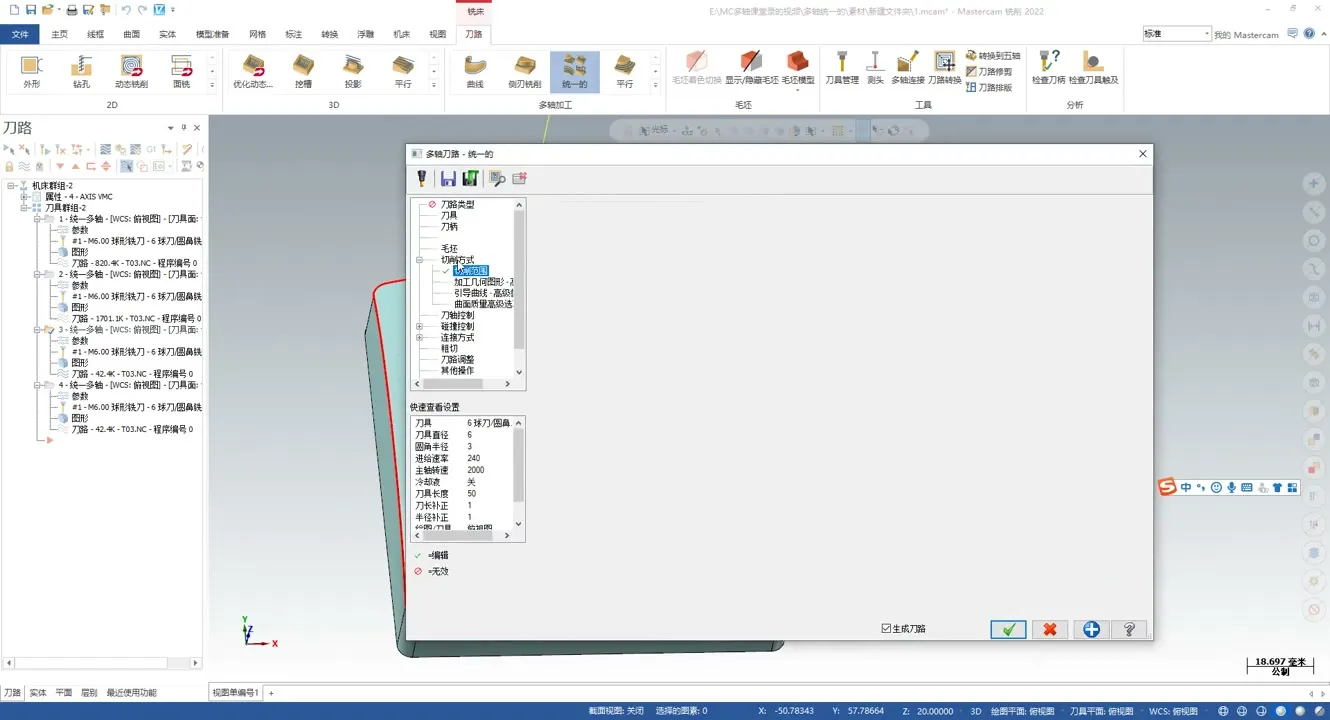Viewport: 1330px width, 720px height.
Task: Toggle the 生成刀路 checkbox
Action: (886, 629)
